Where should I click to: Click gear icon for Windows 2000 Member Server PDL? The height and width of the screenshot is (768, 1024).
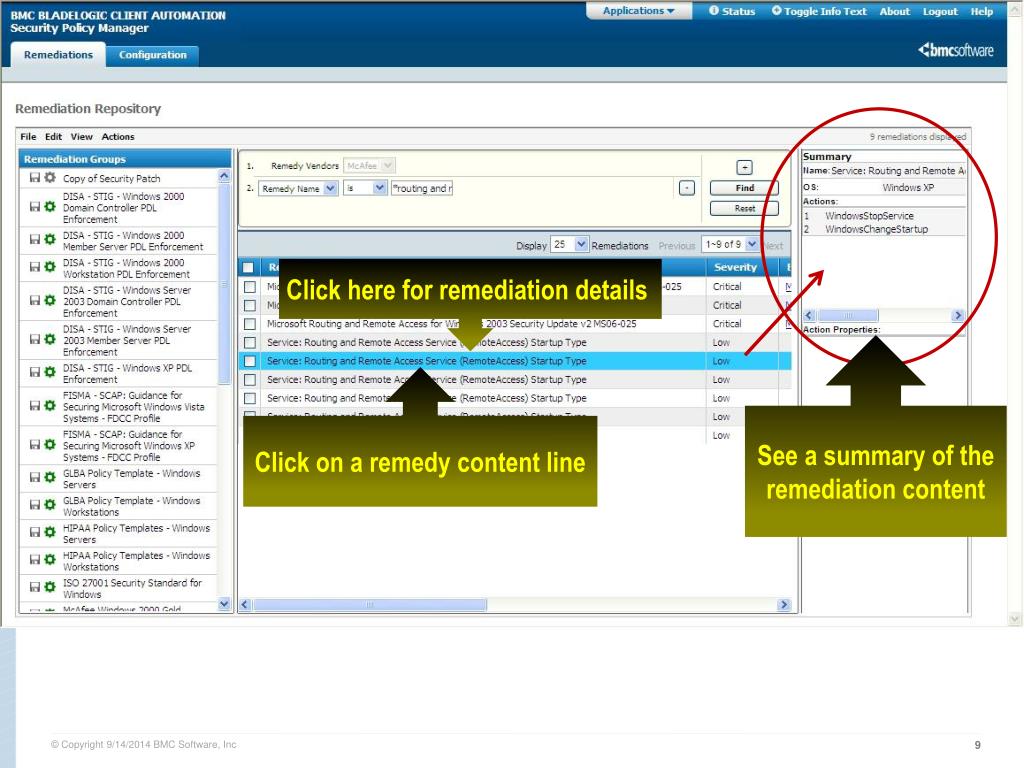point(50,240)
